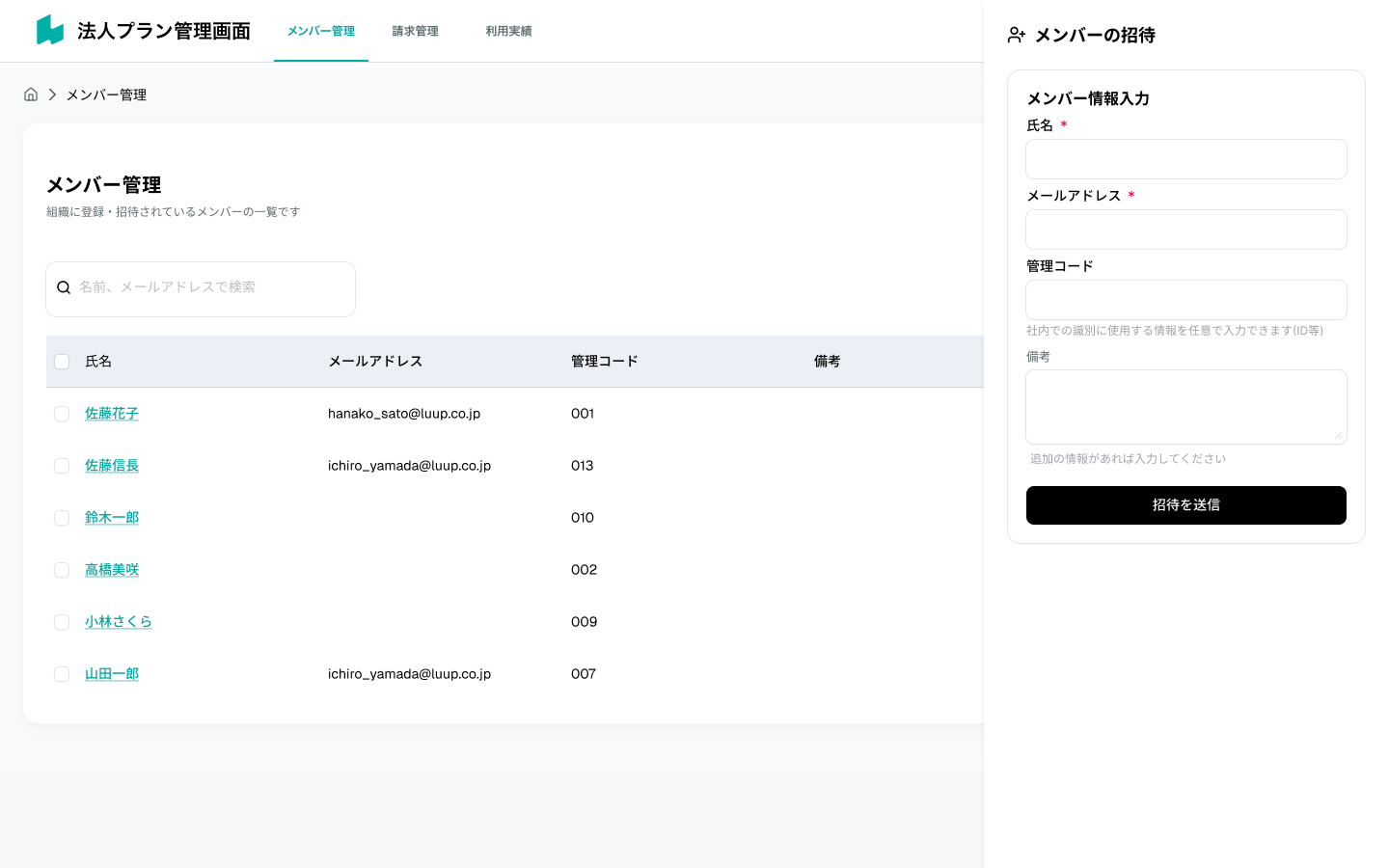Screen dimensions: 1389x868
Task: Click the 備考 text area
Action: coord(1185,406)
